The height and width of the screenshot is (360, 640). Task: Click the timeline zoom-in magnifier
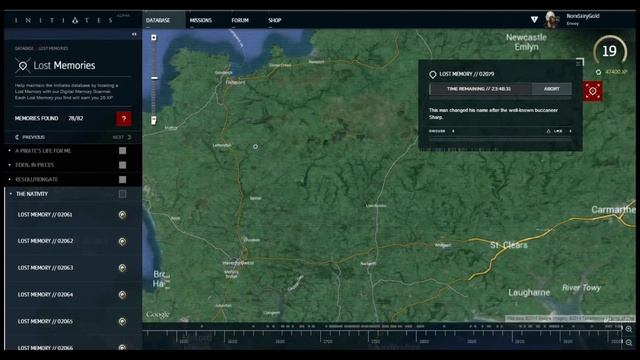629,329
